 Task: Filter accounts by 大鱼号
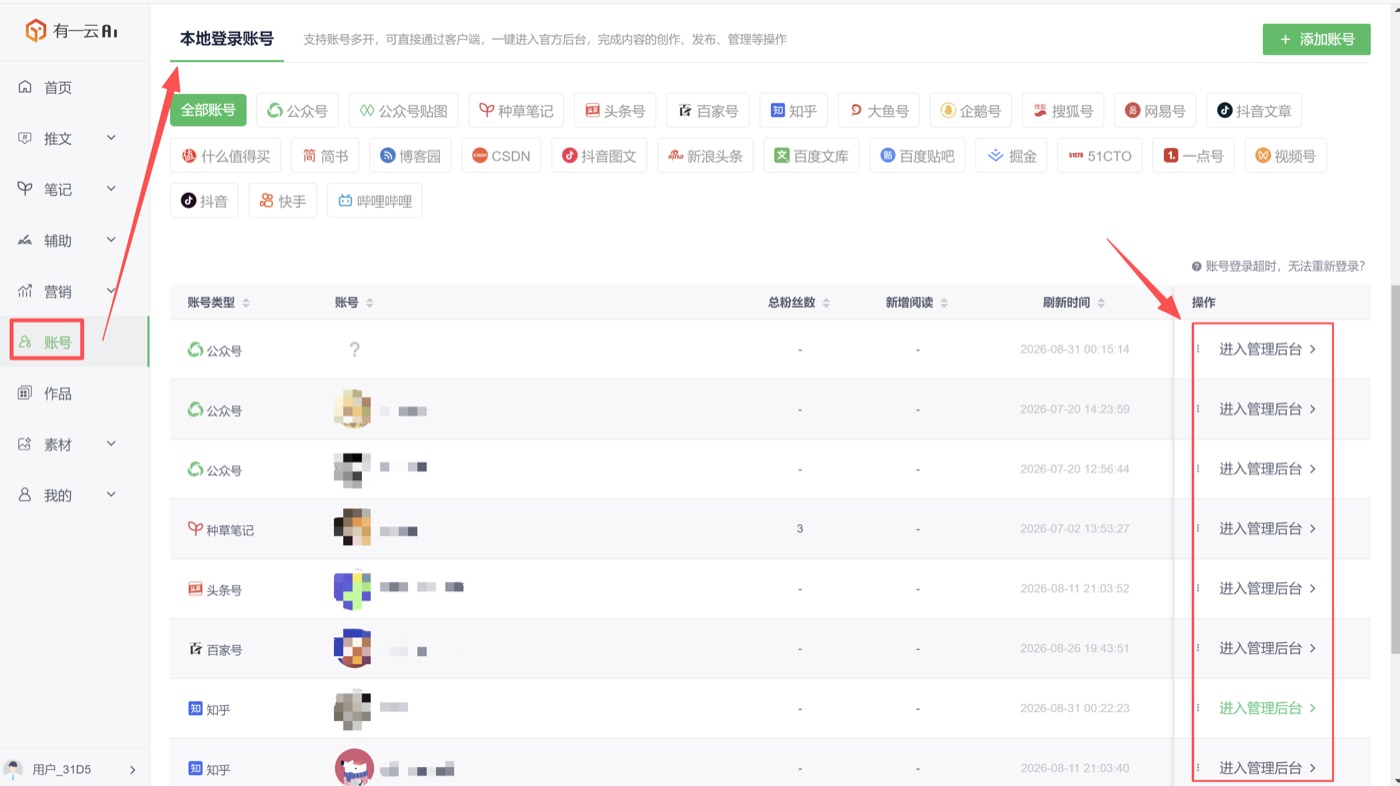[879, 111]
